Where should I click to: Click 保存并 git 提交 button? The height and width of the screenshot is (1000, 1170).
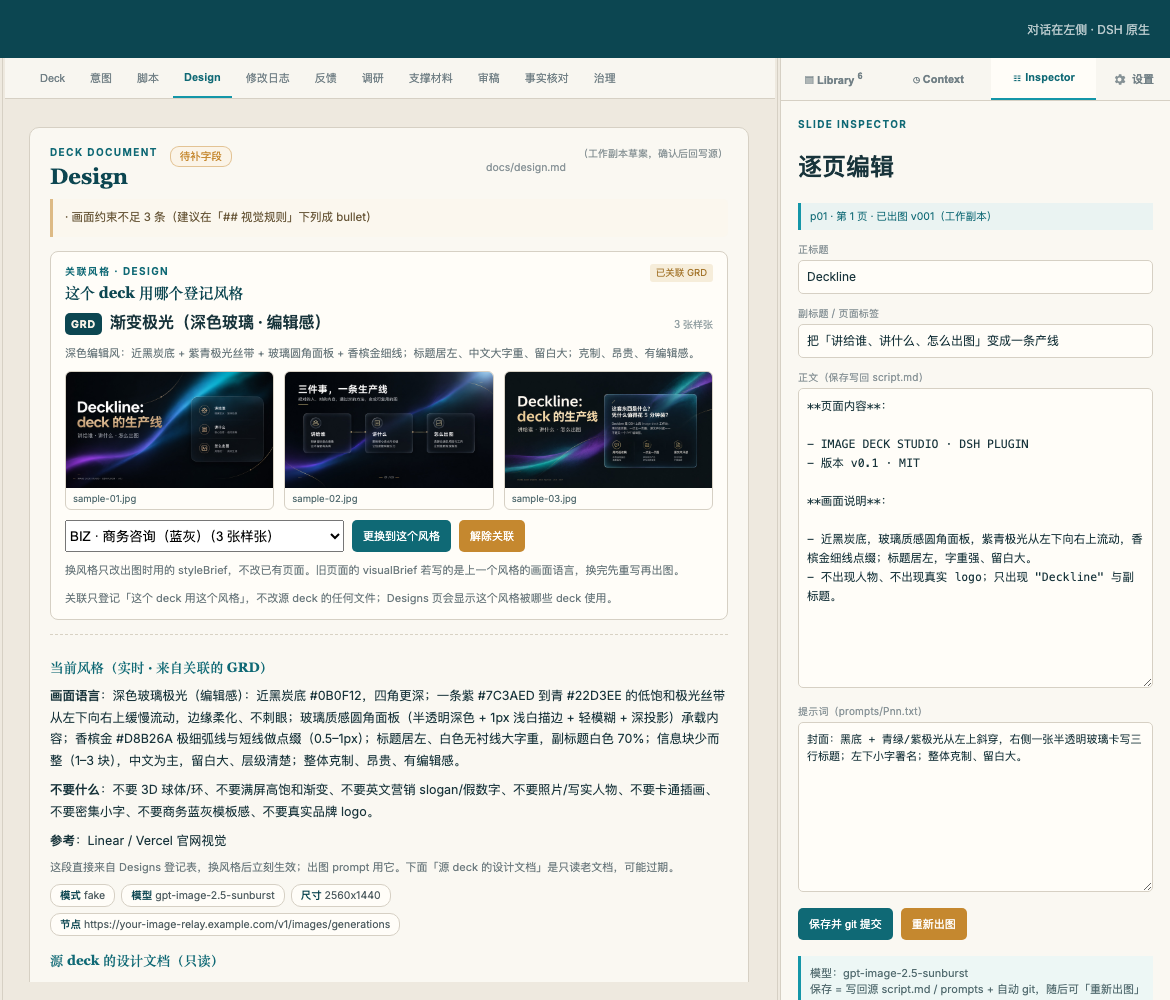point(845,924)
